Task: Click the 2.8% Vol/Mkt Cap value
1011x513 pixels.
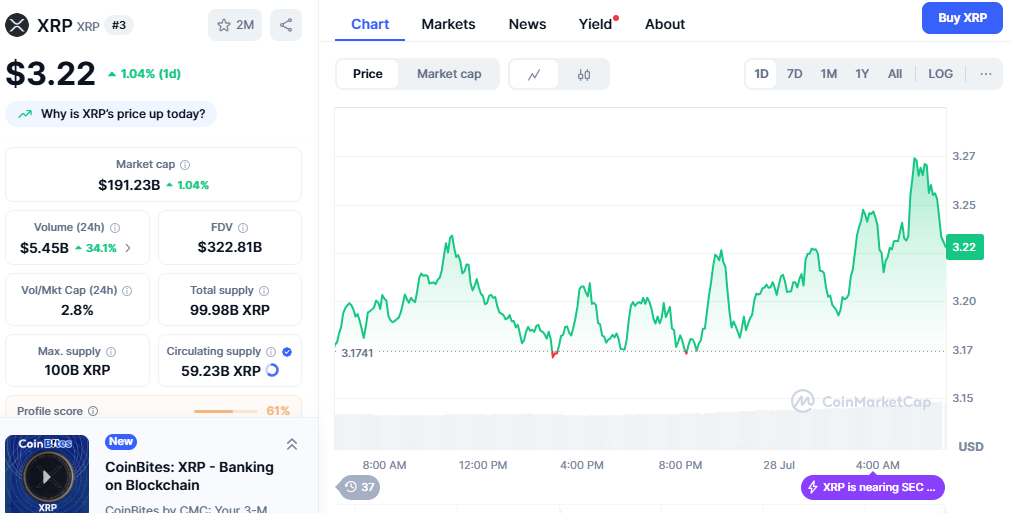Action: [x=77, y=310]
